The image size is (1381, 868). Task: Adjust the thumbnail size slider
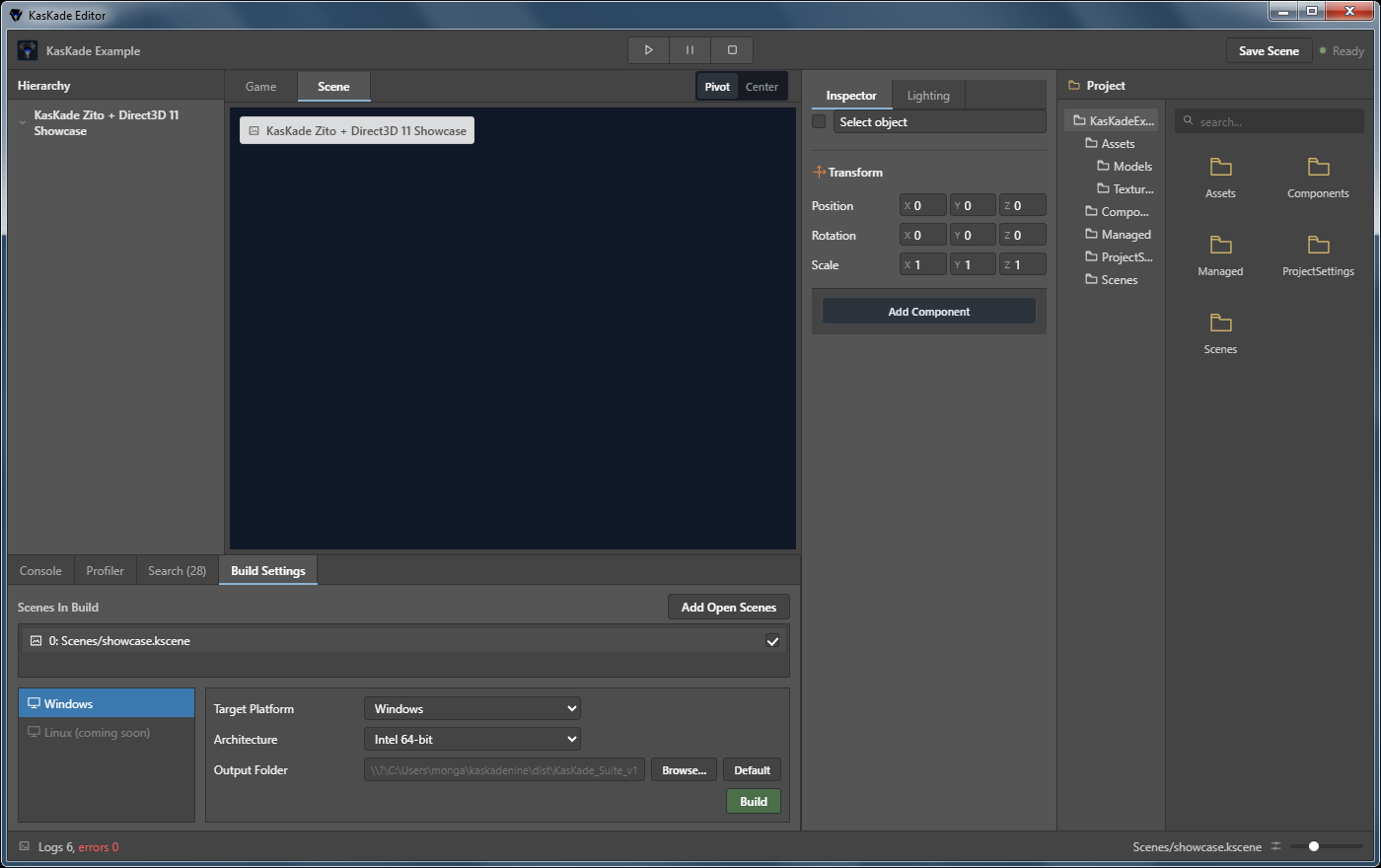(1328, 846)
